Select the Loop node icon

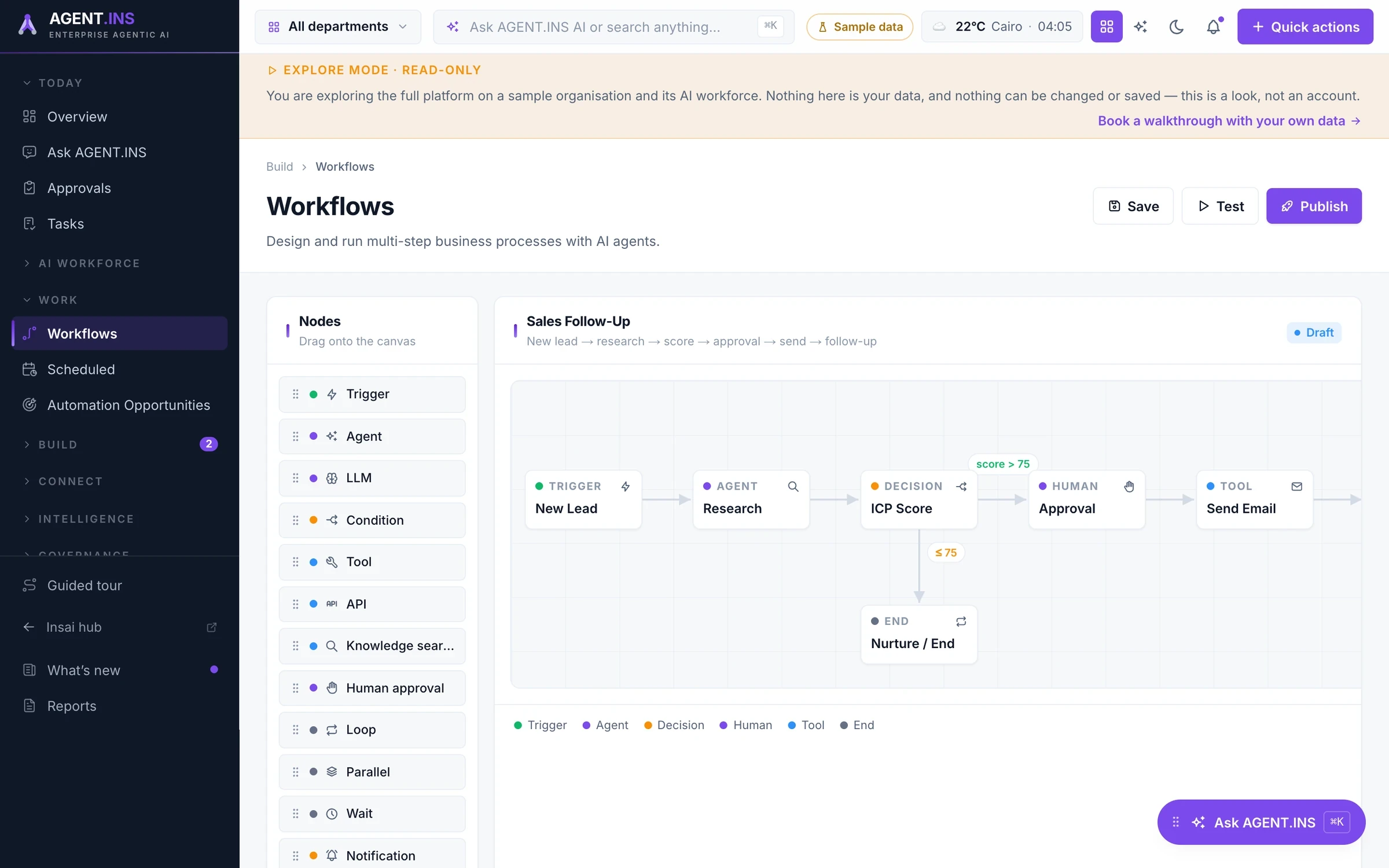click(332, 730)
